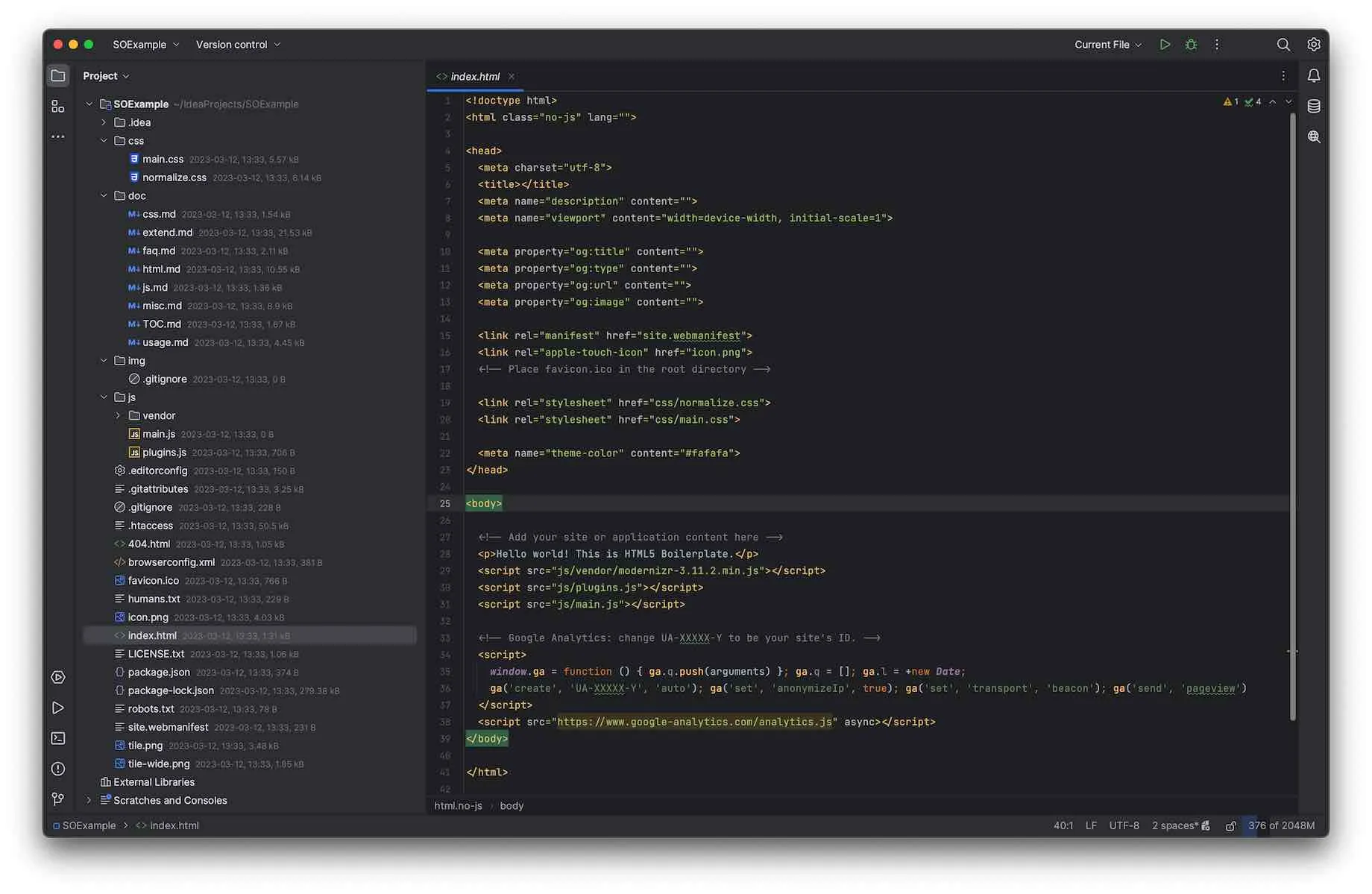Collapse the js folder
This screenshot has width=1372, height=894.
click(x=104, y=397)
